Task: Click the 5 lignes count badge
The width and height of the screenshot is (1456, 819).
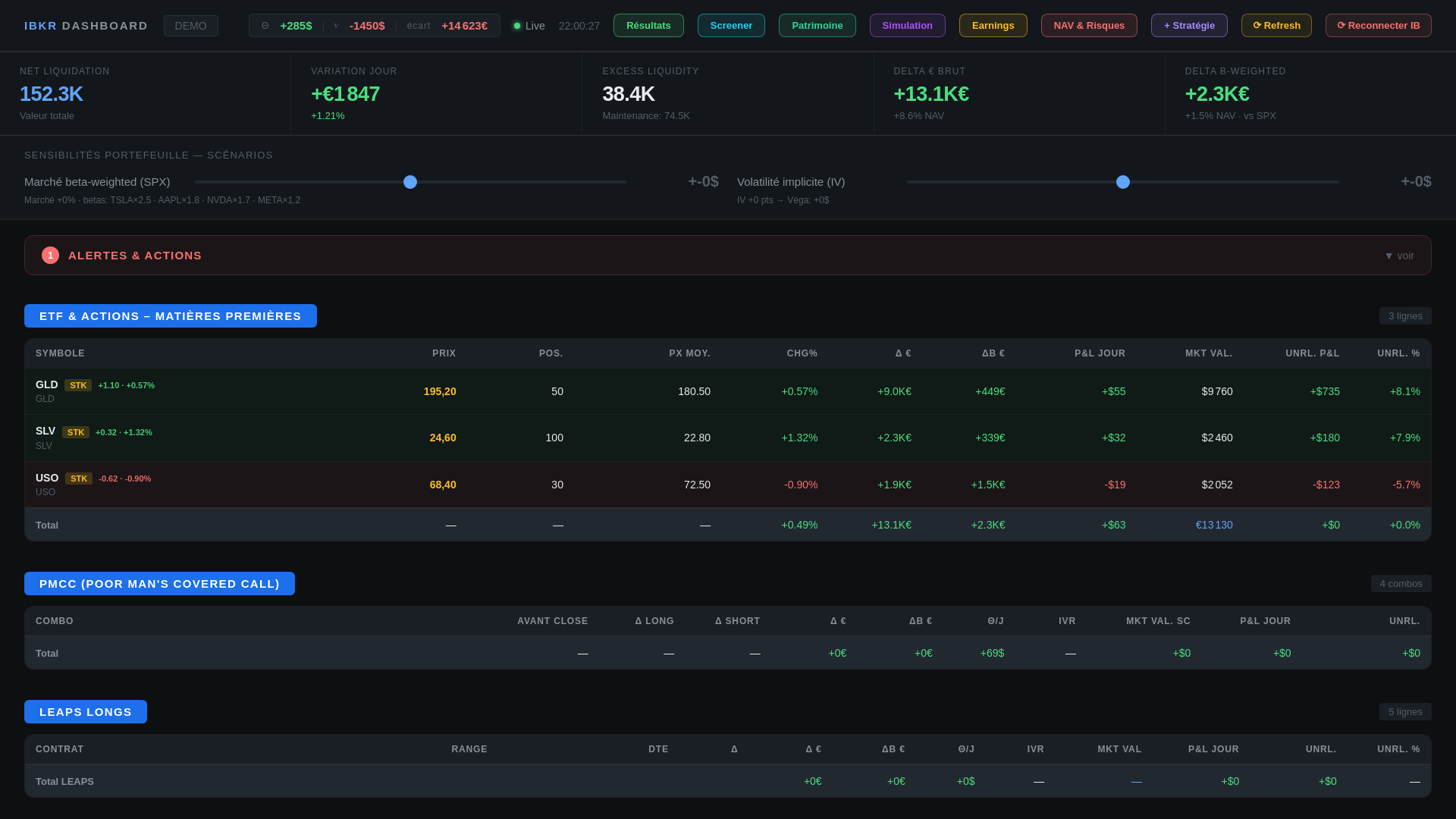Action: [1405, 712]
